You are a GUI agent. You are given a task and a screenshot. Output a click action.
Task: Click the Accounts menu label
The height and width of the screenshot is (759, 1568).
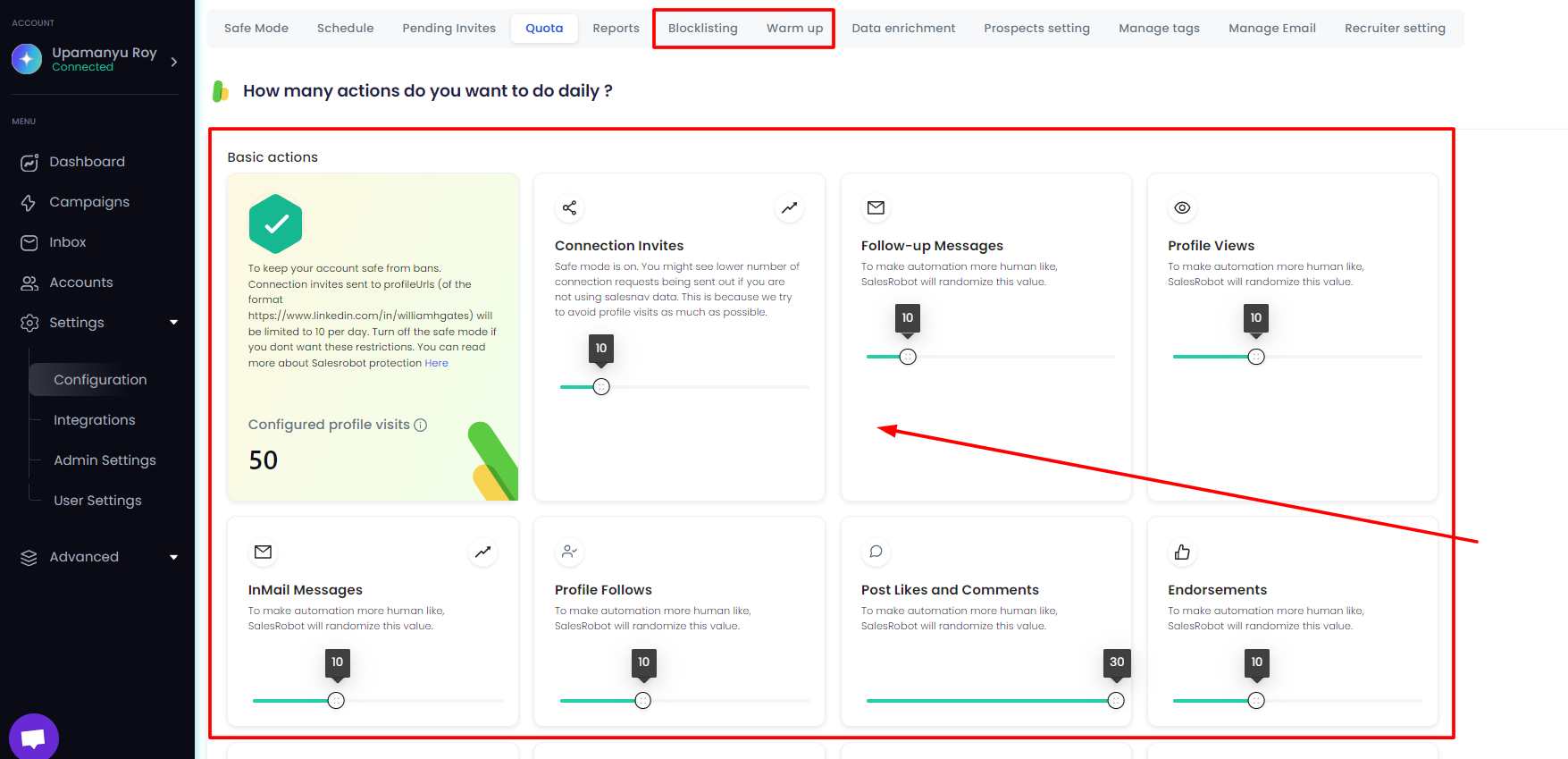point(81,283)
